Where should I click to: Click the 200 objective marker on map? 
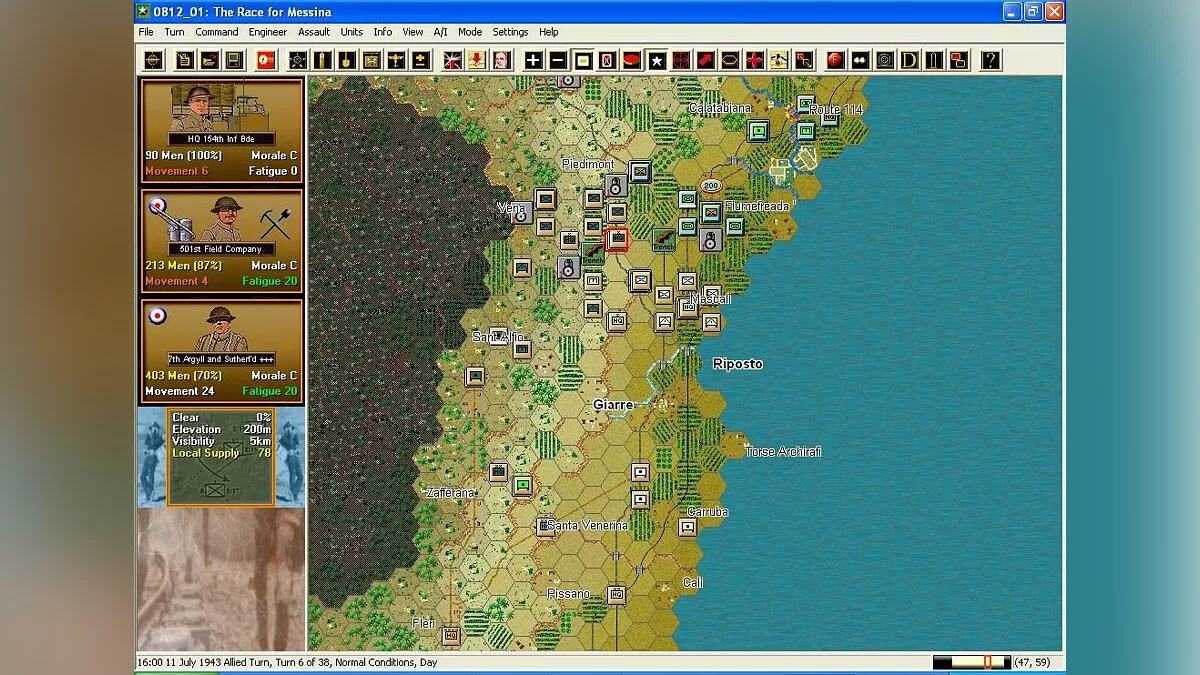711,186
